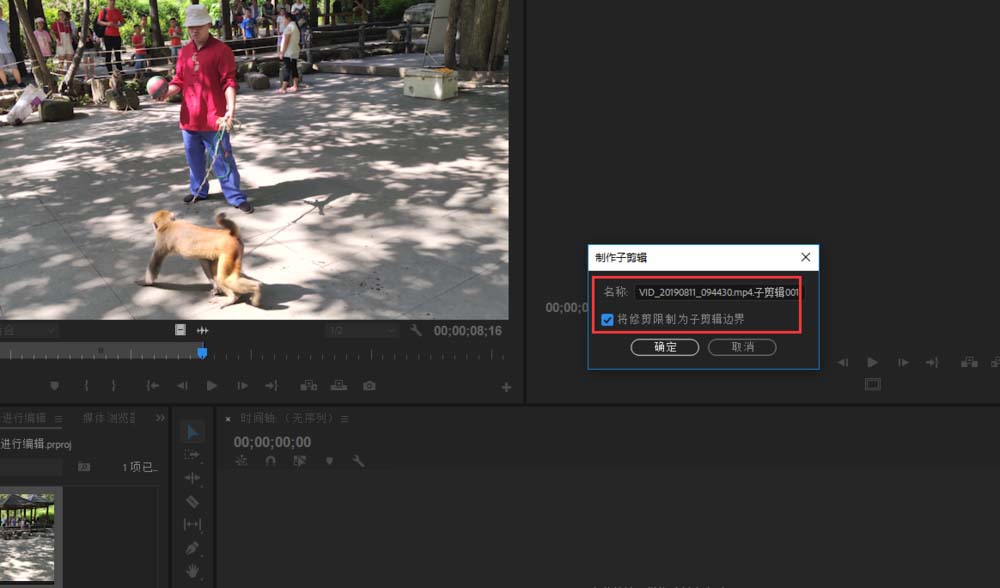Click the blue playhead on source scrubber
Viewport: 1000px width, 588px height.
[202, 352]
